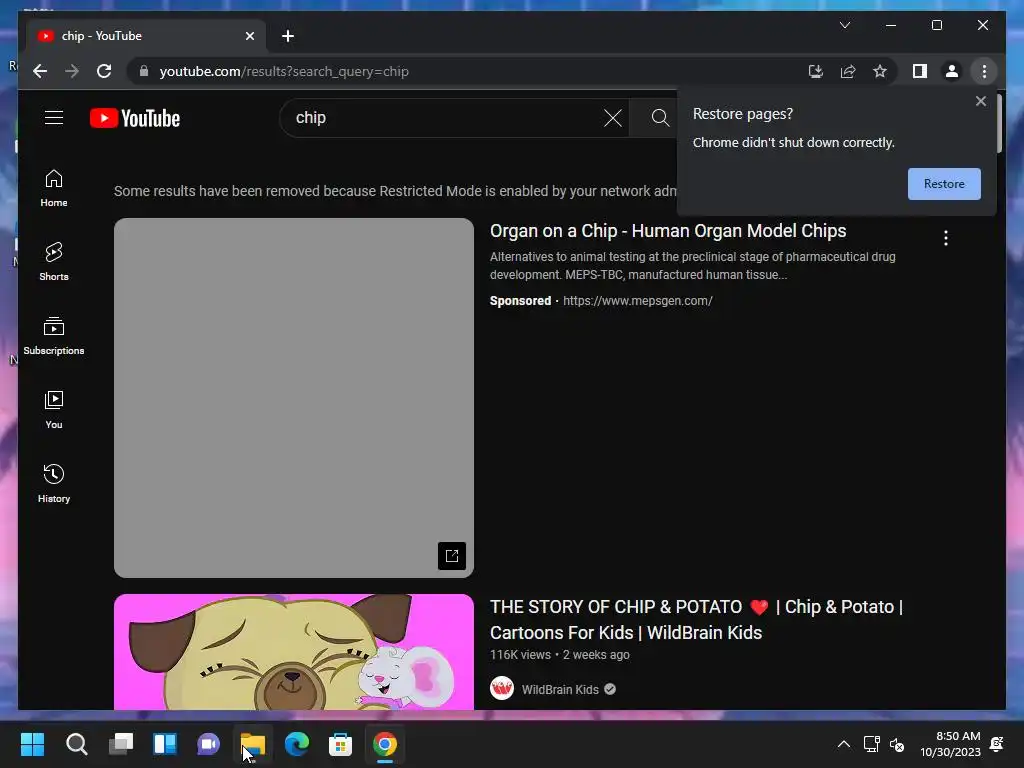Dismiss the Restore pages popup
1024x768 pixels.
[980, 101]
